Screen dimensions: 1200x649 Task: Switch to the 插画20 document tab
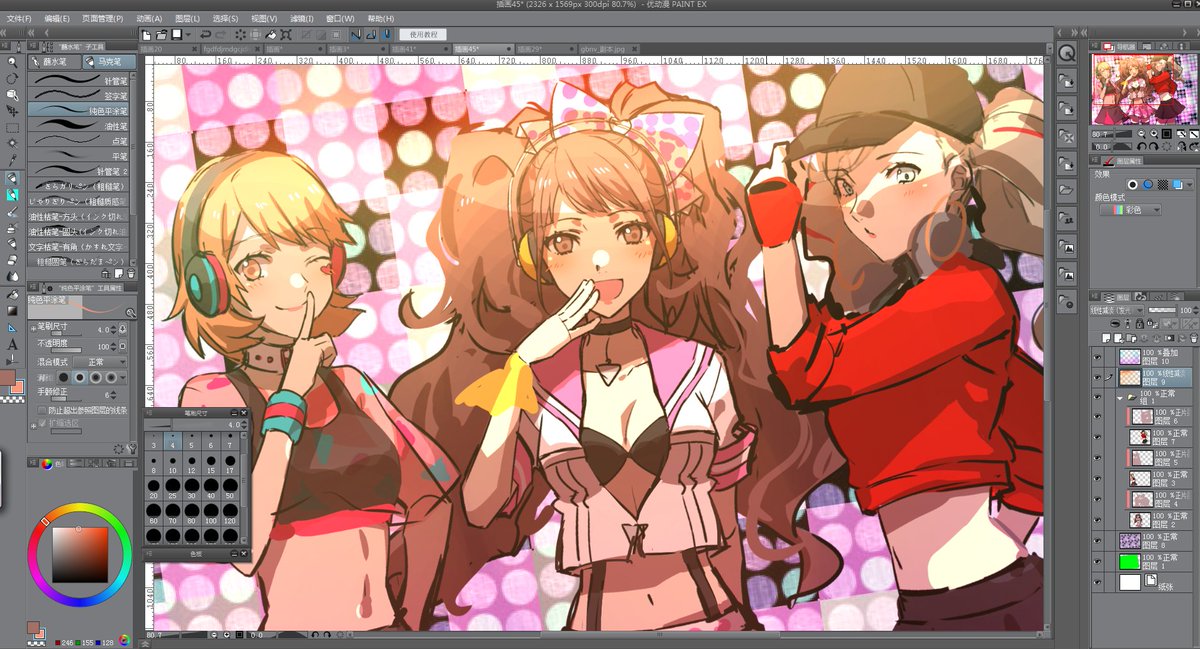[170, 49]
